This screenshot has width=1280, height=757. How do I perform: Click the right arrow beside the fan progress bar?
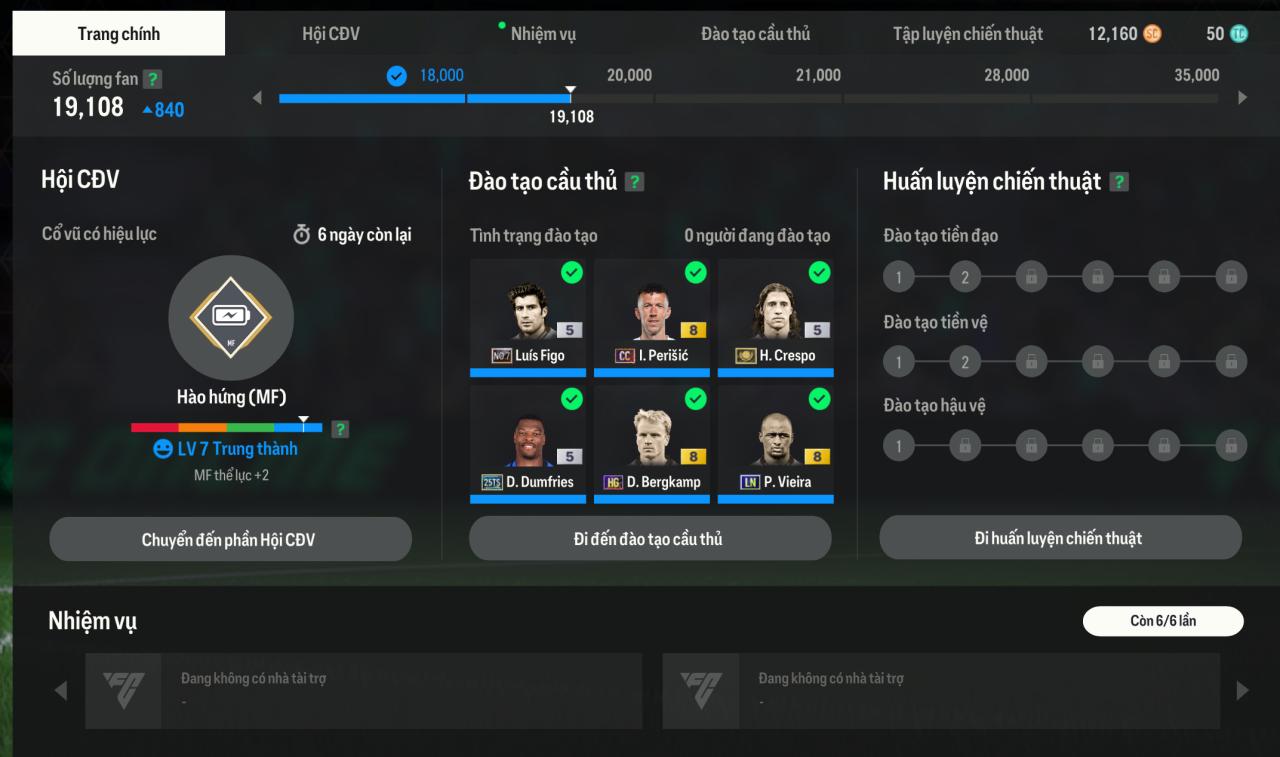click(1242, 98)
